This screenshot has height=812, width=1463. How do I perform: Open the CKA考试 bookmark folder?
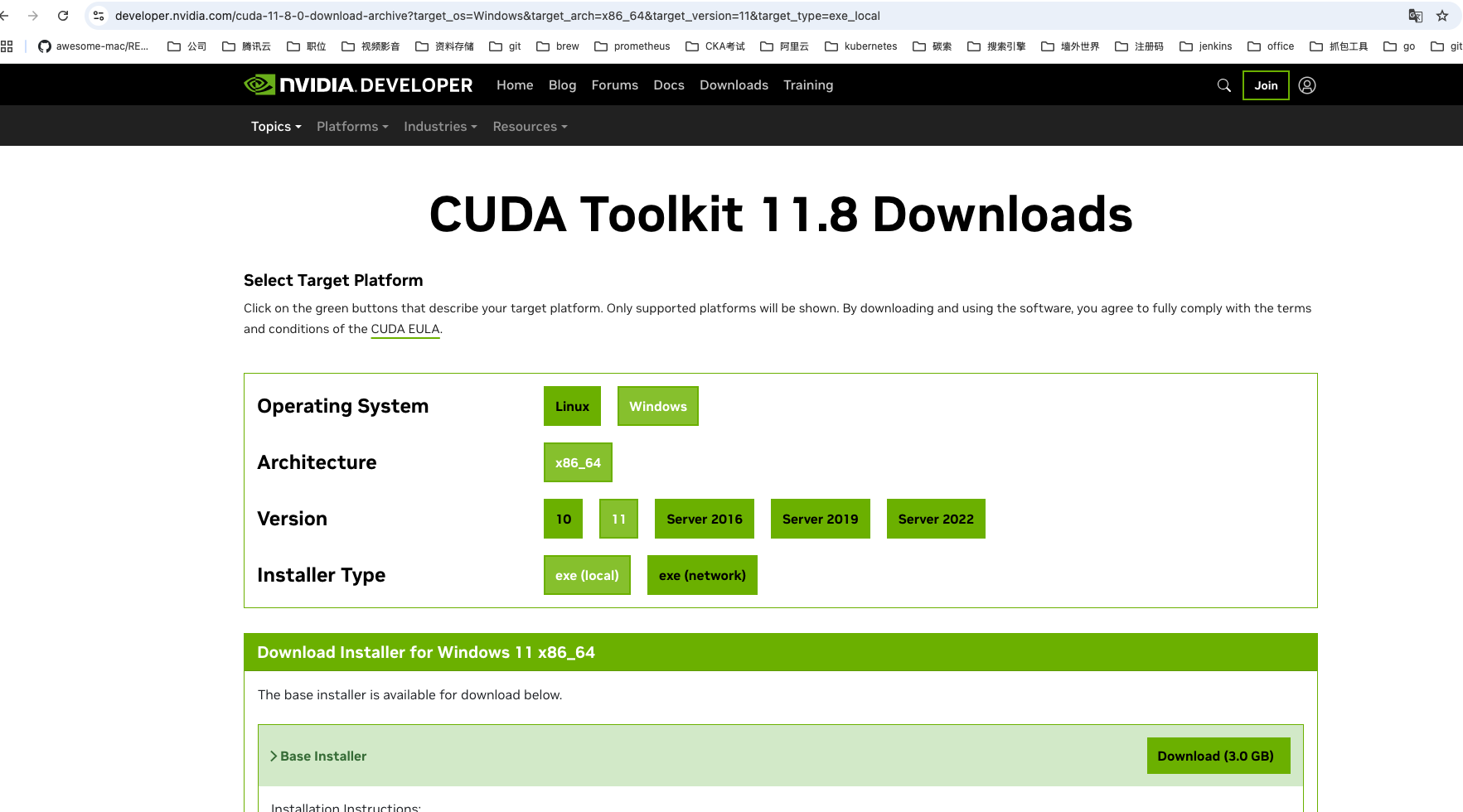[x=715, y=46]
